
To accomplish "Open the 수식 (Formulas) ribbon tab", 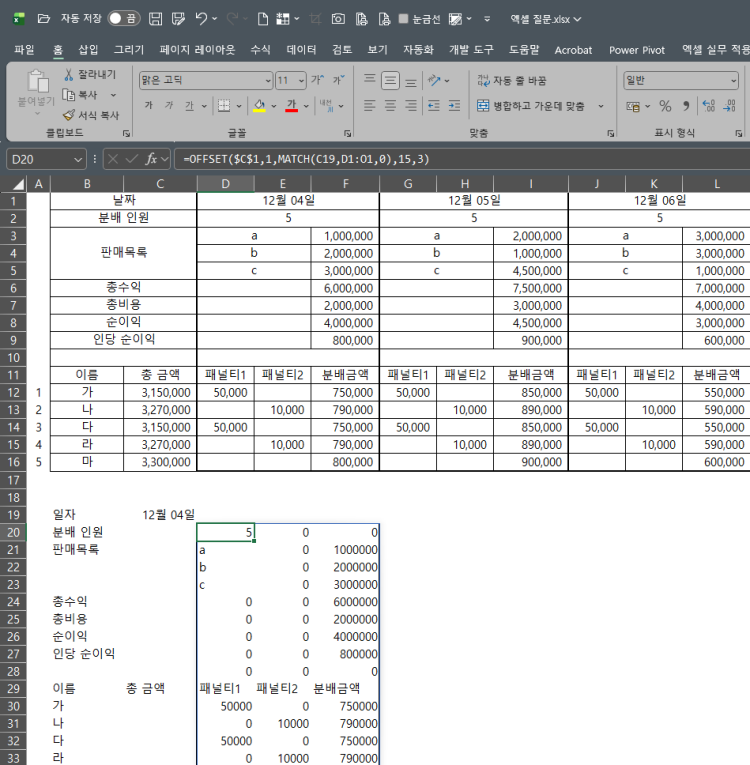I will [x=260, y=49].
